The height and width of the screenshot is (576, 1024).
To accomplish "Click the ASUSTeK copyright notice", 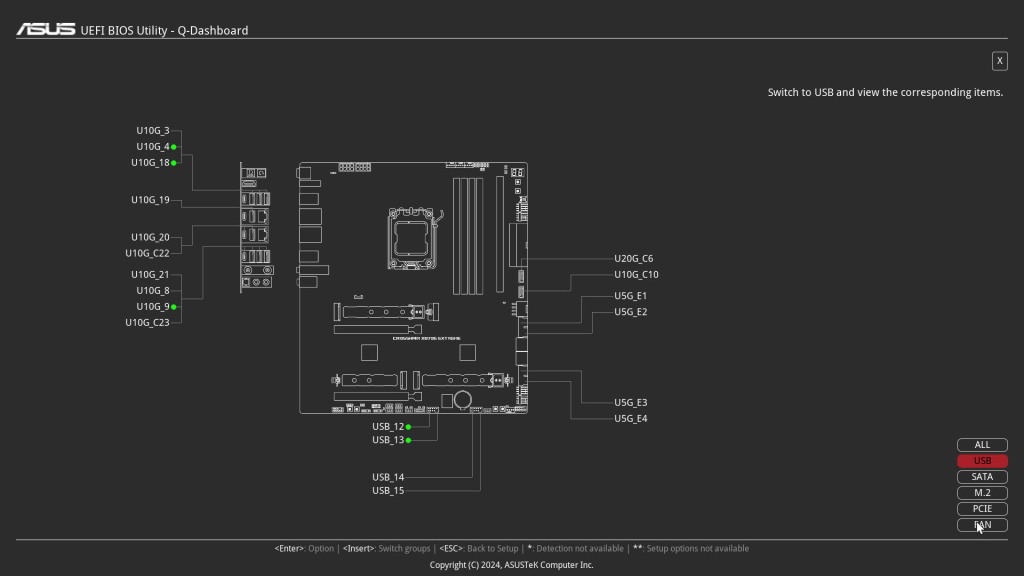I will click(x=511, y=565).
